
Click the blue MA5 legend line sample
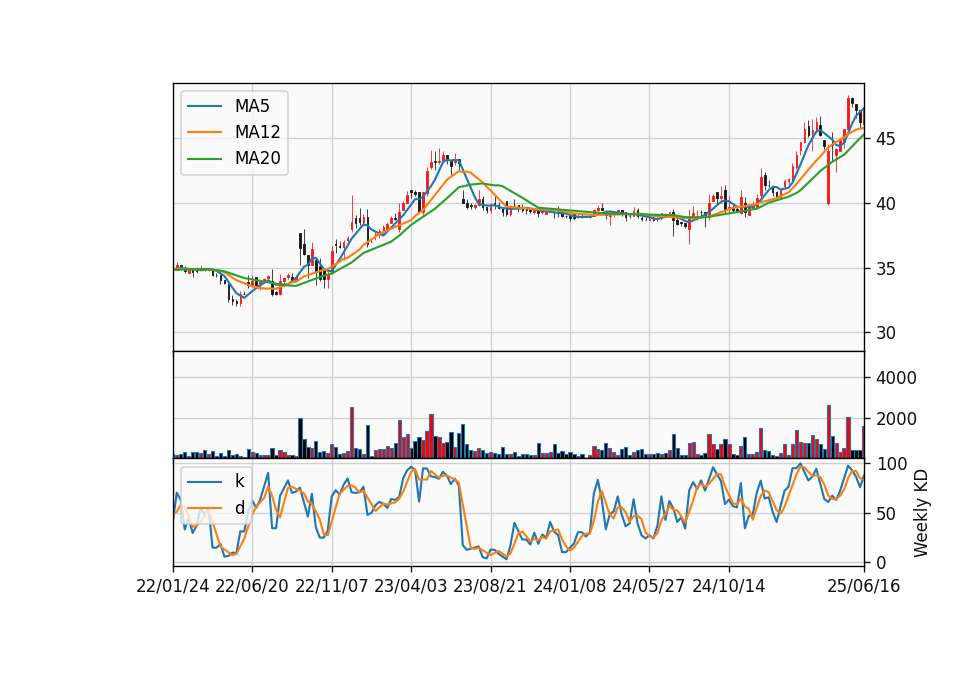coord(204,106)
